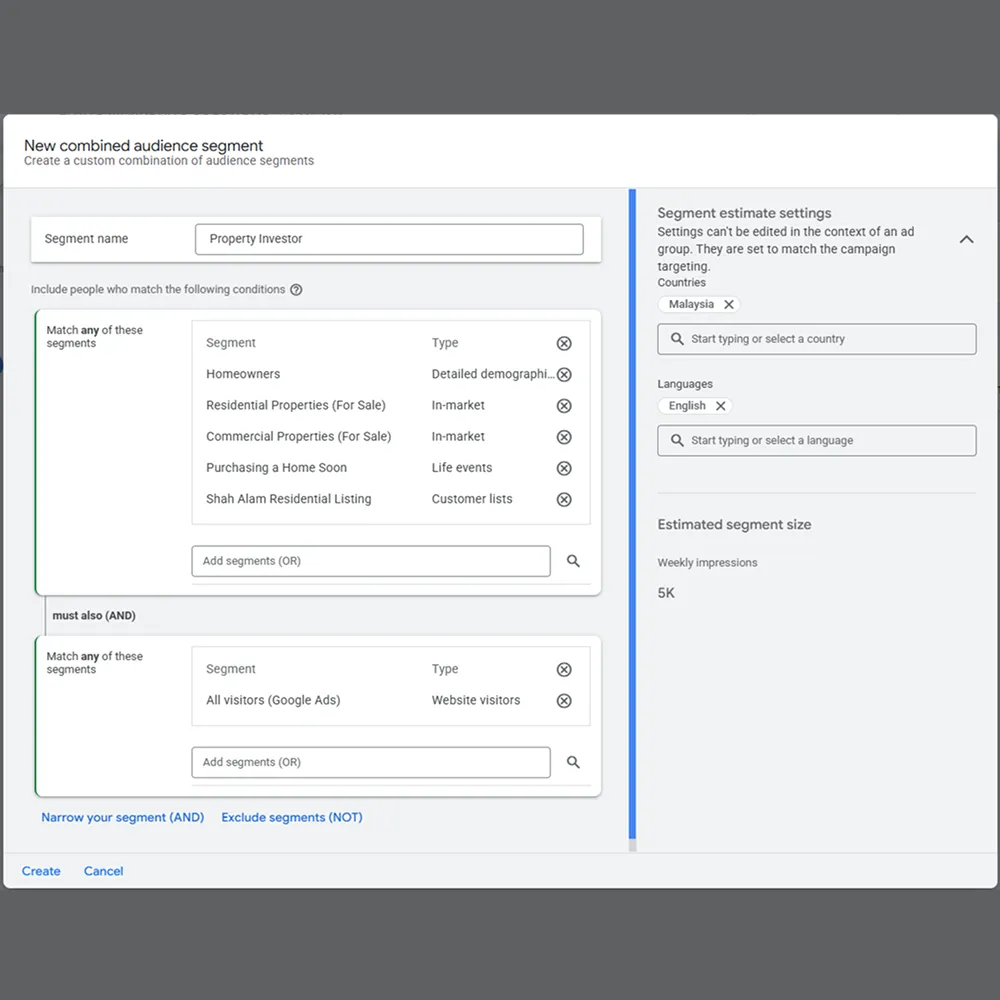Click the Life events type cell
Viewport: 1000px width, 1000px height.
click(x=462, y=468)
